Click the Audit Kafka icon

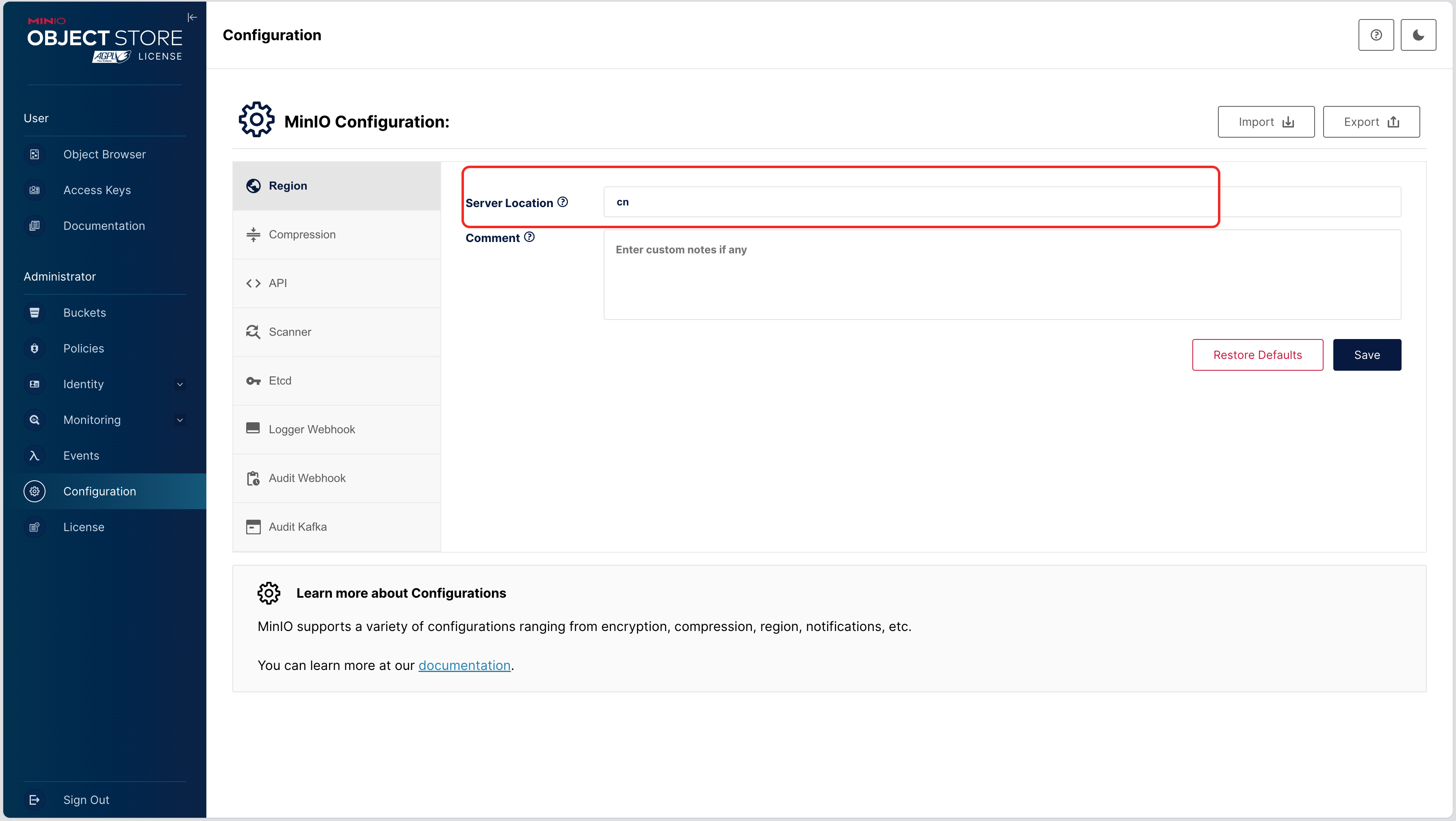pyautogui.click(x=253, y=527)
